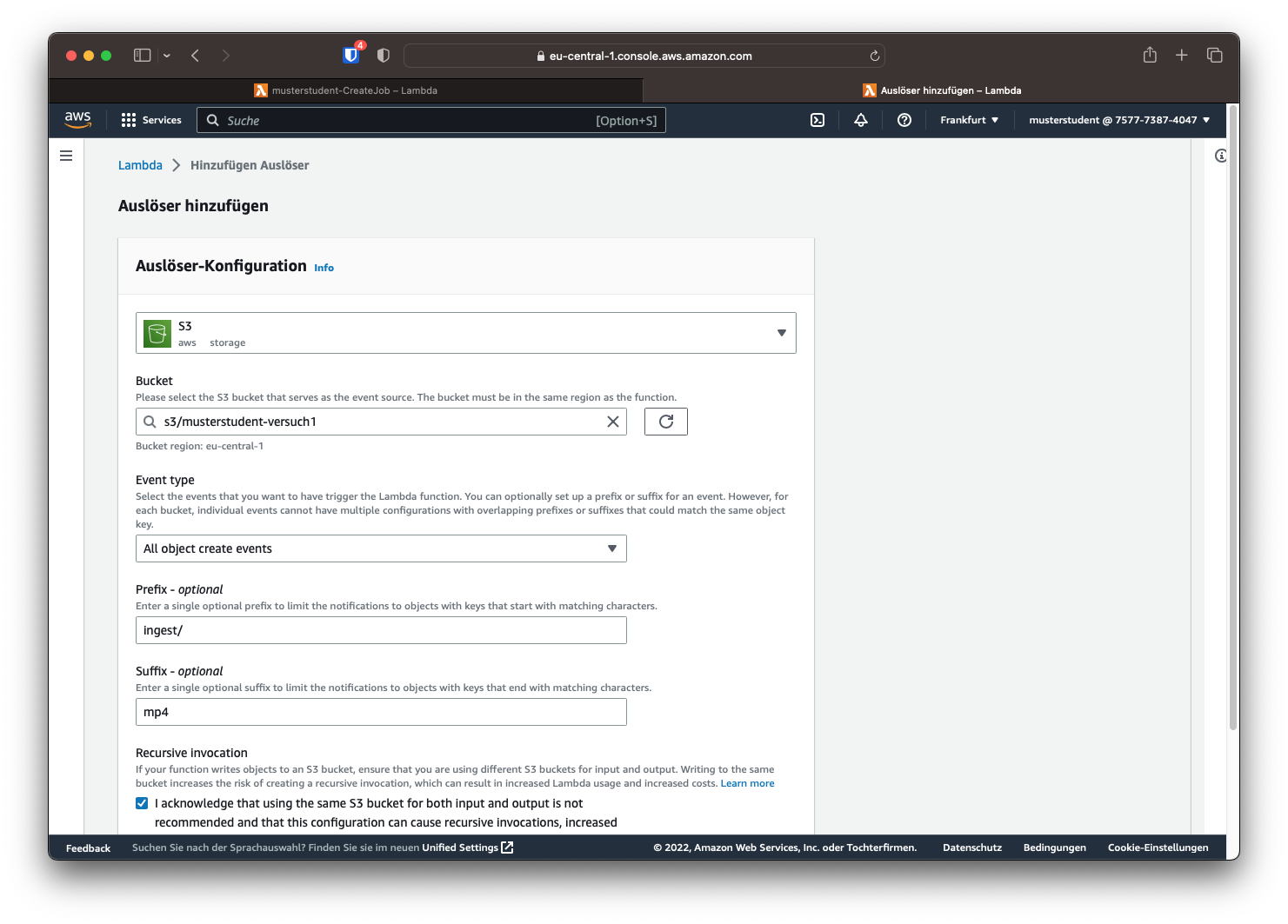Uncheck the recursive invocation acknowledgement checkbox
This screenshot has height=924, width=1288.
click(142, 803)
